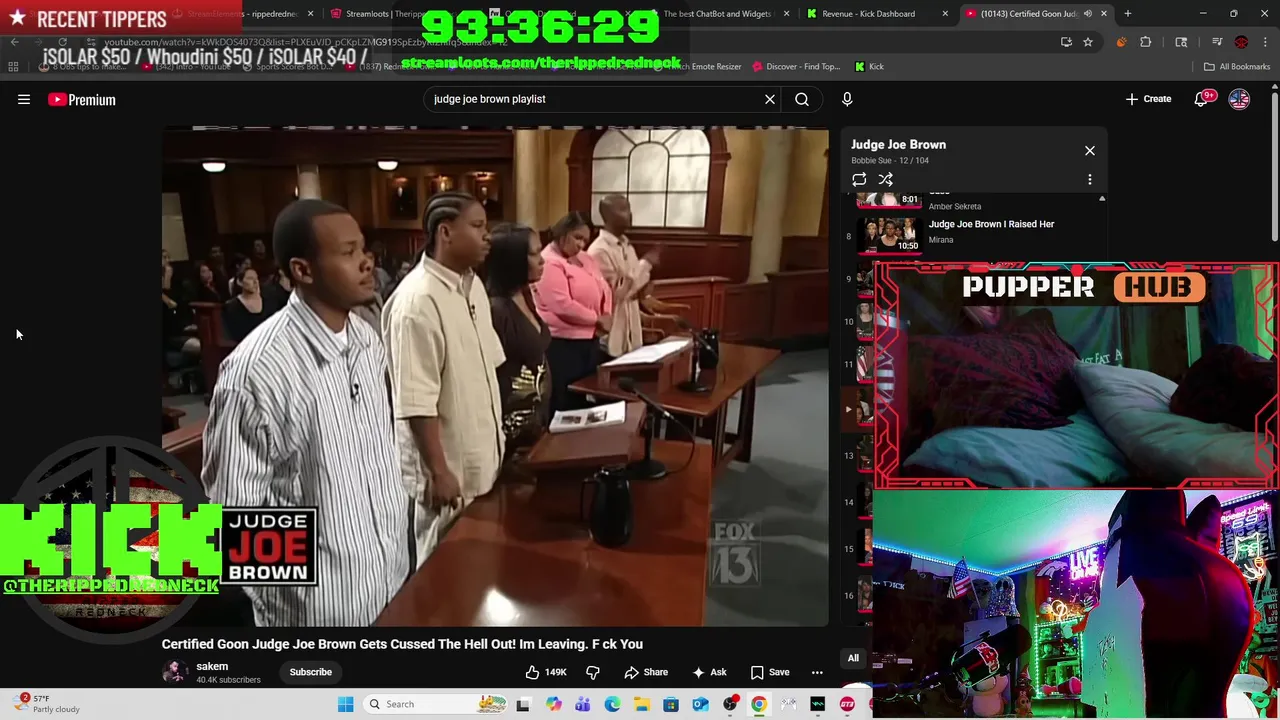Open Microsoft Store from the taskbar
This screenshot has height=720, width=1280.
(x=671, y=704)
